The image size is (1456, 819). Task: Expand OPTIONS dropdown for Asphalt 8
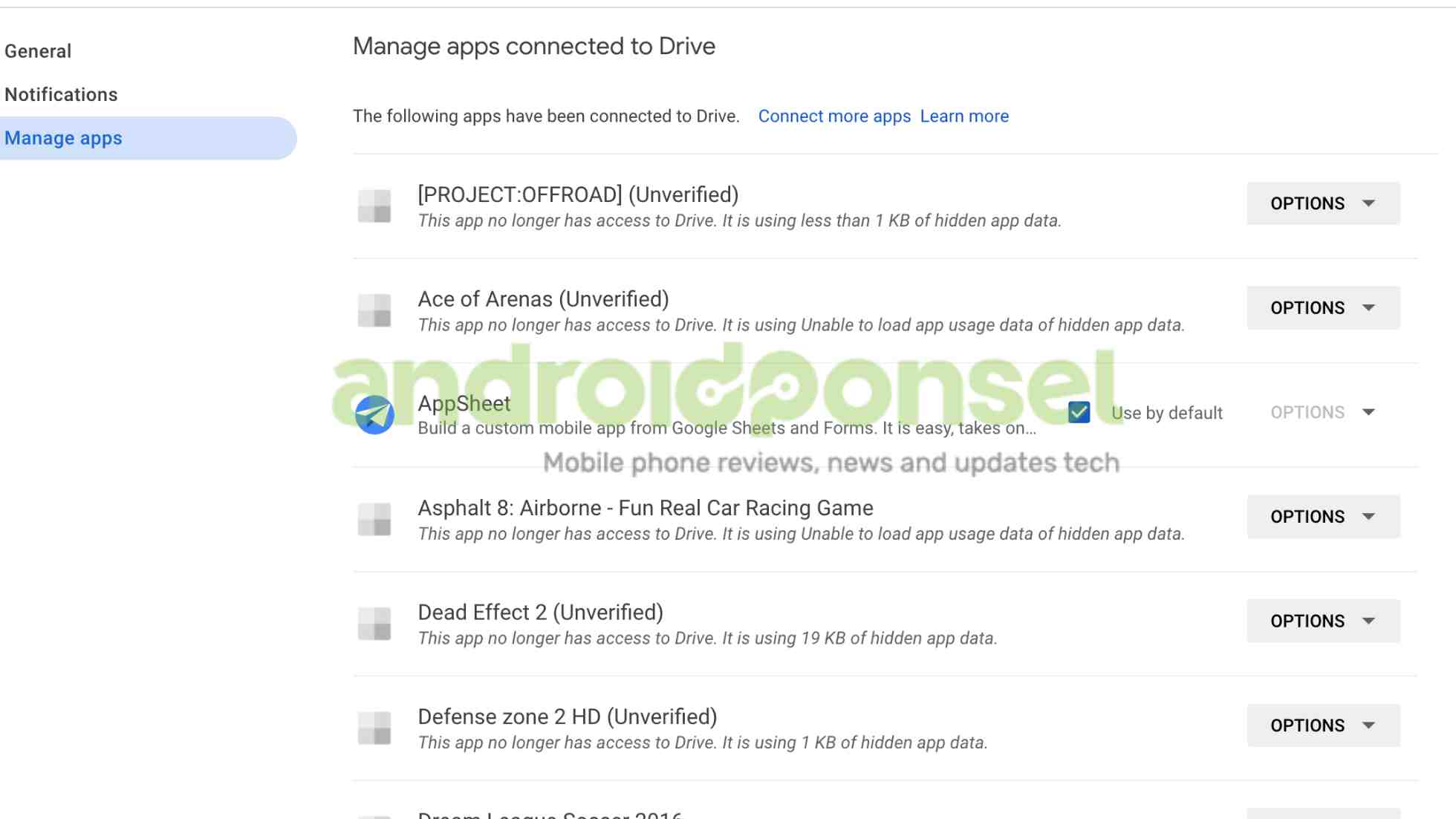point(1322,516)
